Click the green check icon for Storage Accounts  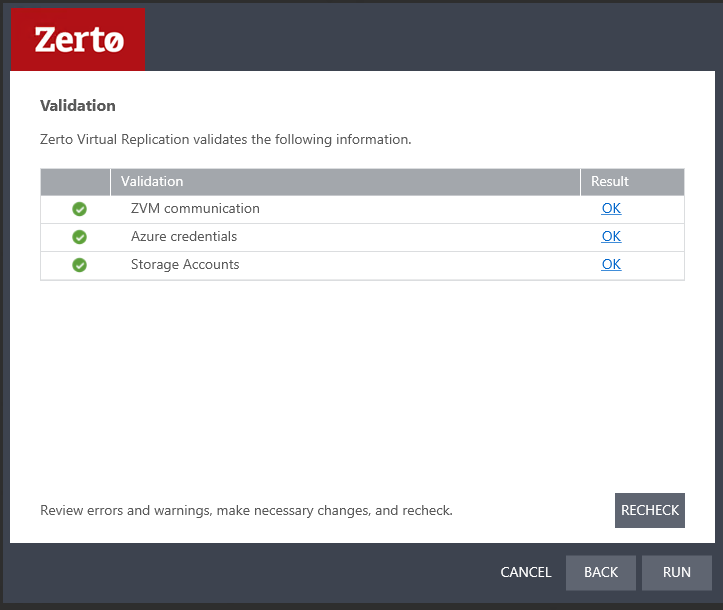[x=79, y=265]
